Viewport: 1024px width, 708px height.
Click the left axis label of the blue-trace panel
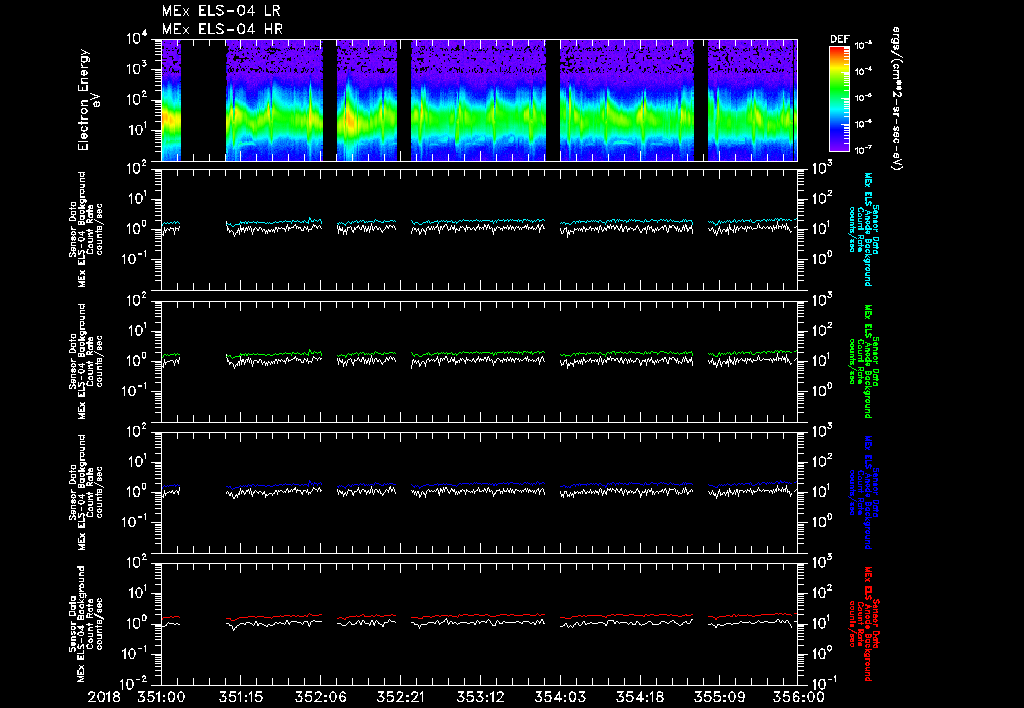point(86,492)
